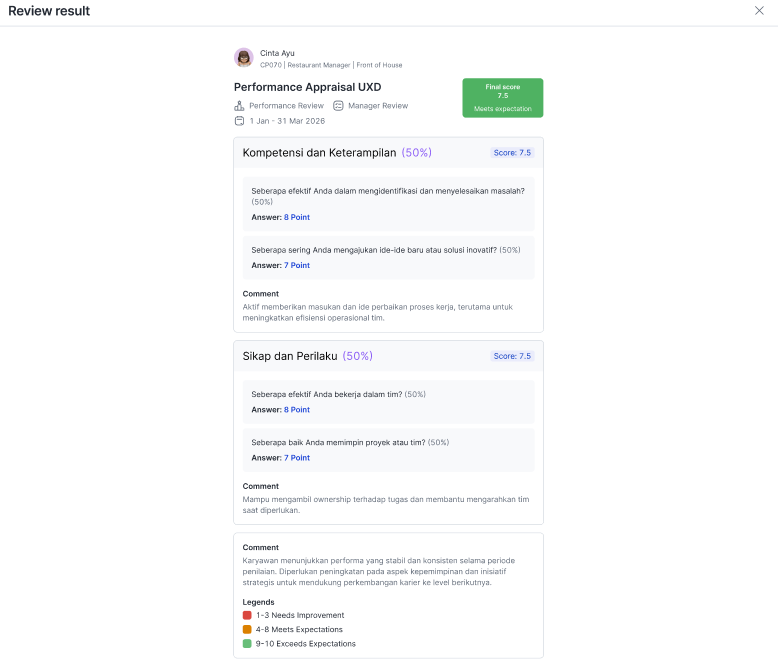Click the green Final score 7.5 badge
Screen dimensions: 778x661
[503, 98]
